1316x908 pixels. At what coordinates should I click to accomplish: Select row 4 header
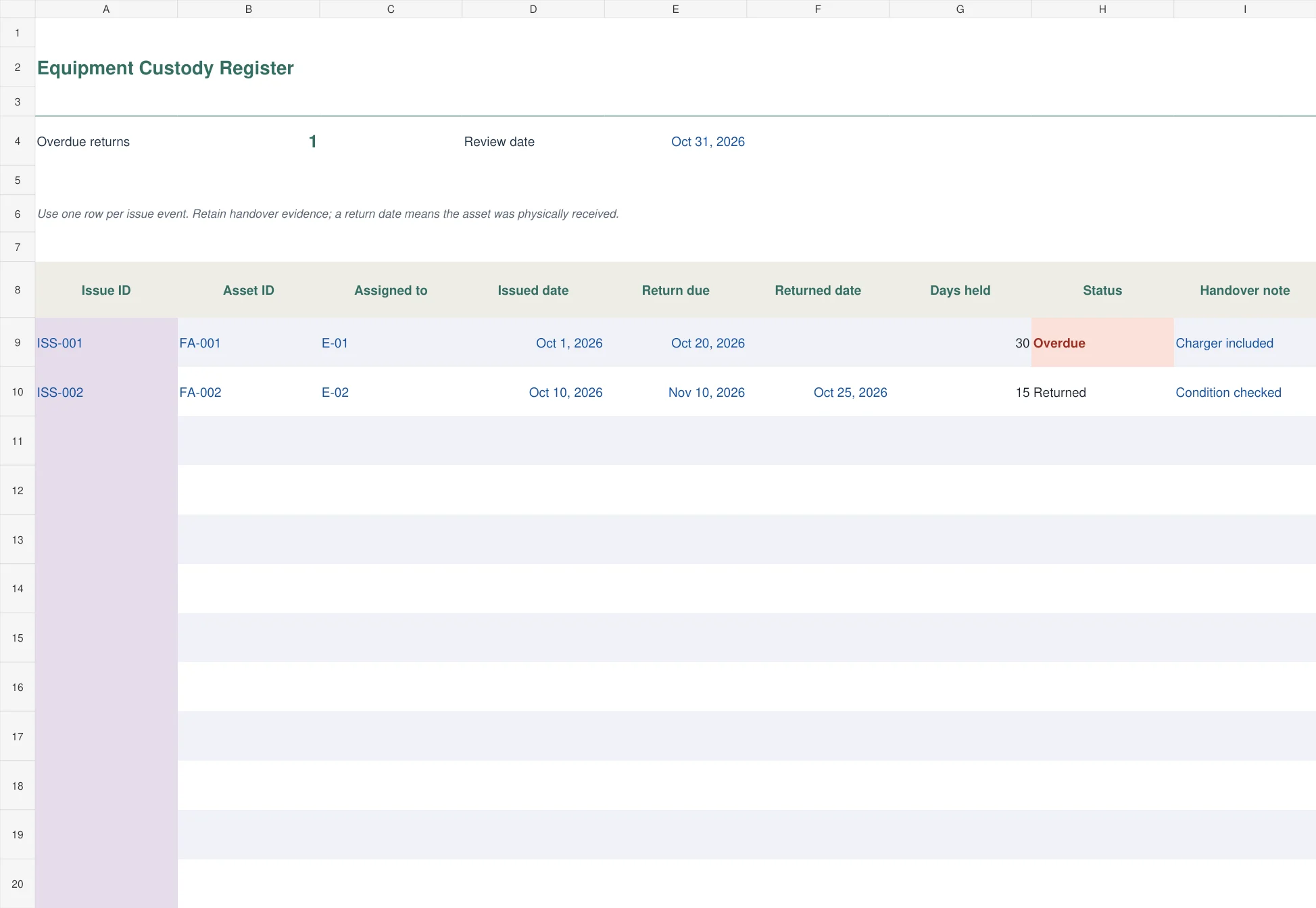(x=18, y=141)
